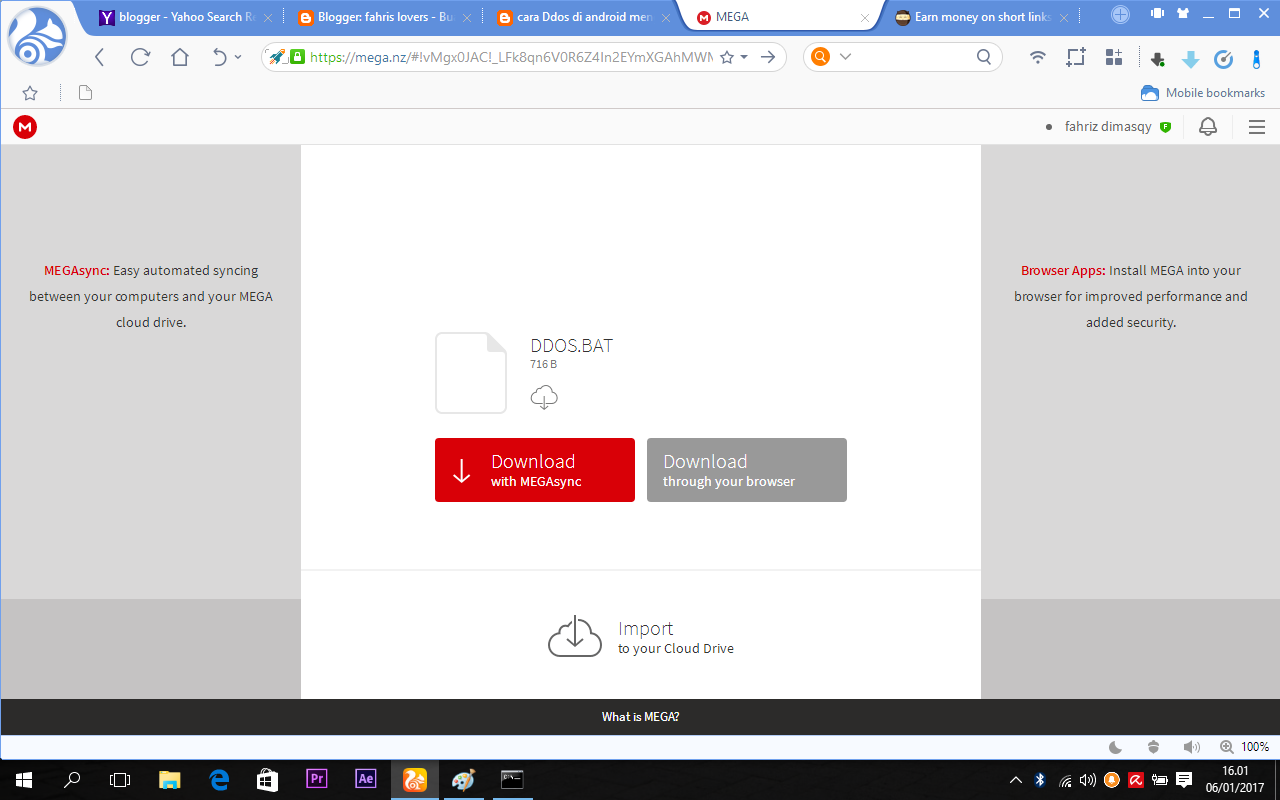The width and height of the screenshot is (1280, 800).
Task: Click Download with MEGAsync button
Action: point(535,470)
